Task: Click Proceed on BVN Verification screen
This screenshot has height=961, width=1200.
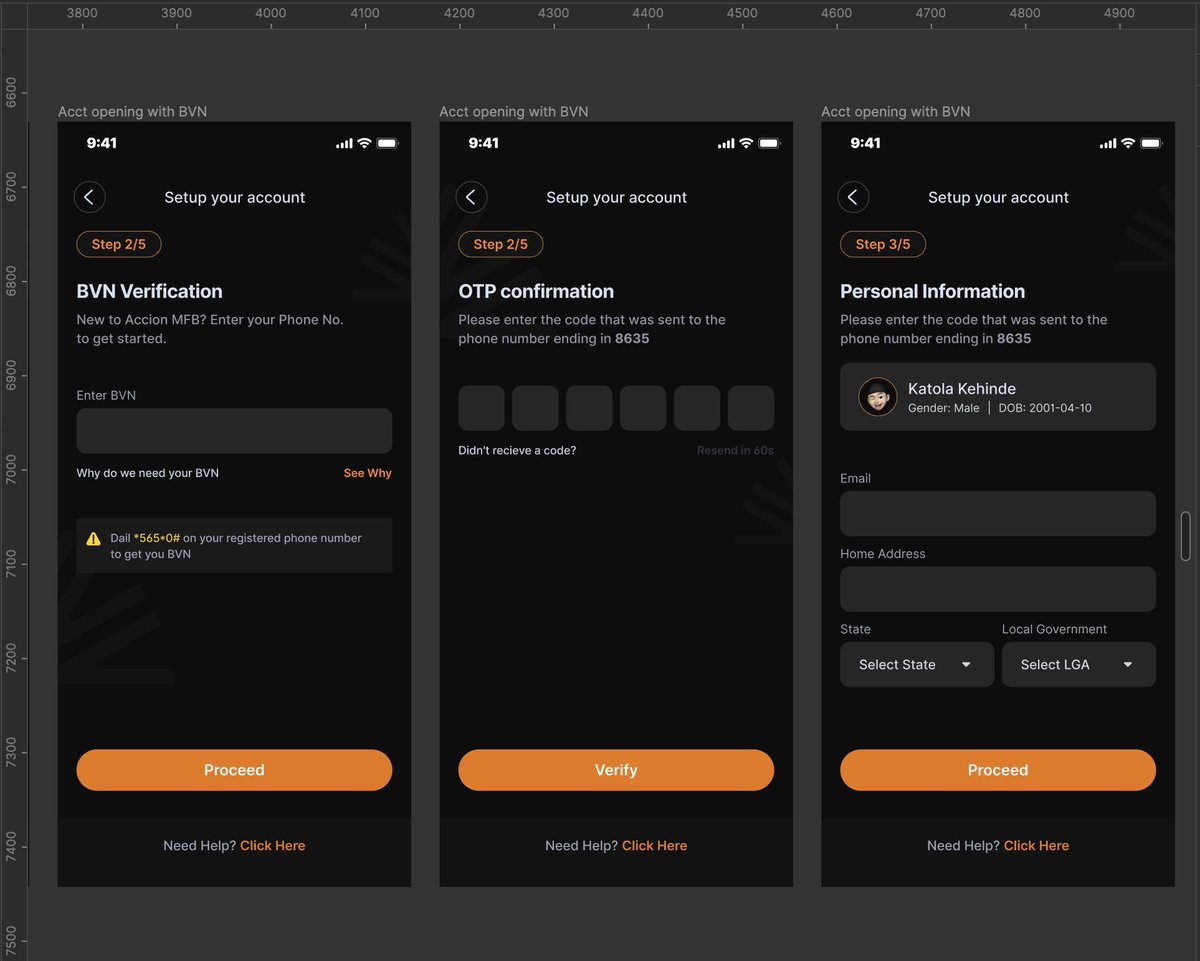Action: click(x=234, y=770)
